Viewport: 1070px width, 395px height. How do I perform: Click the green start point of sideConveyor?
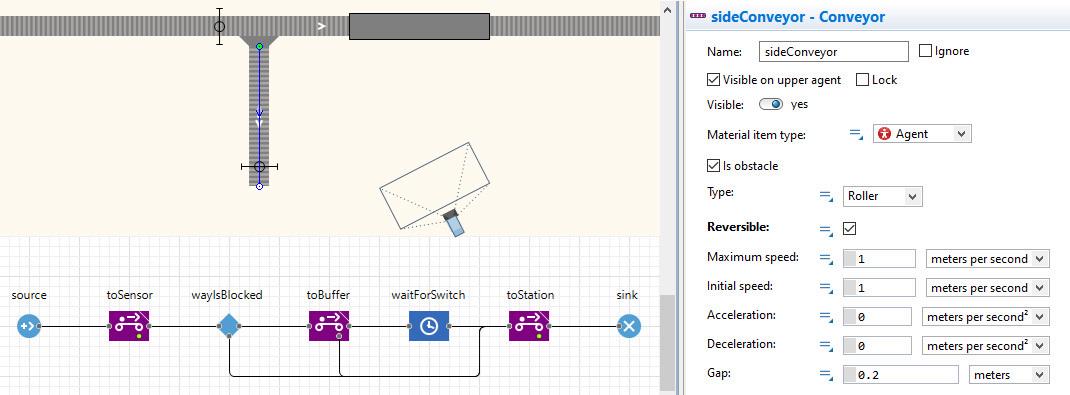tap(259, 46)
